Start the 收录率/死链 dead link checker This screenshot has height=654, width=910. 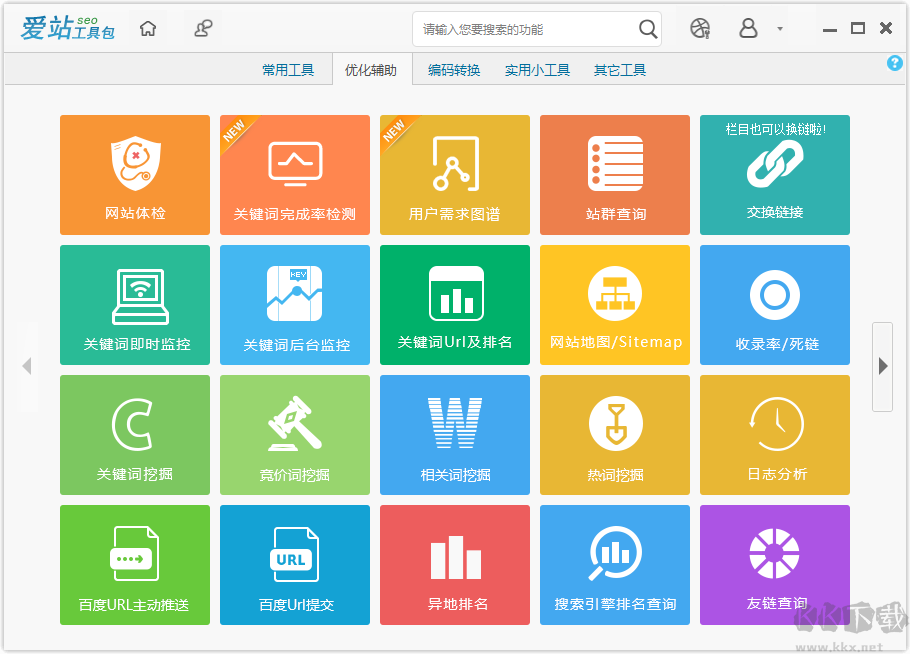tap(774, 305)
